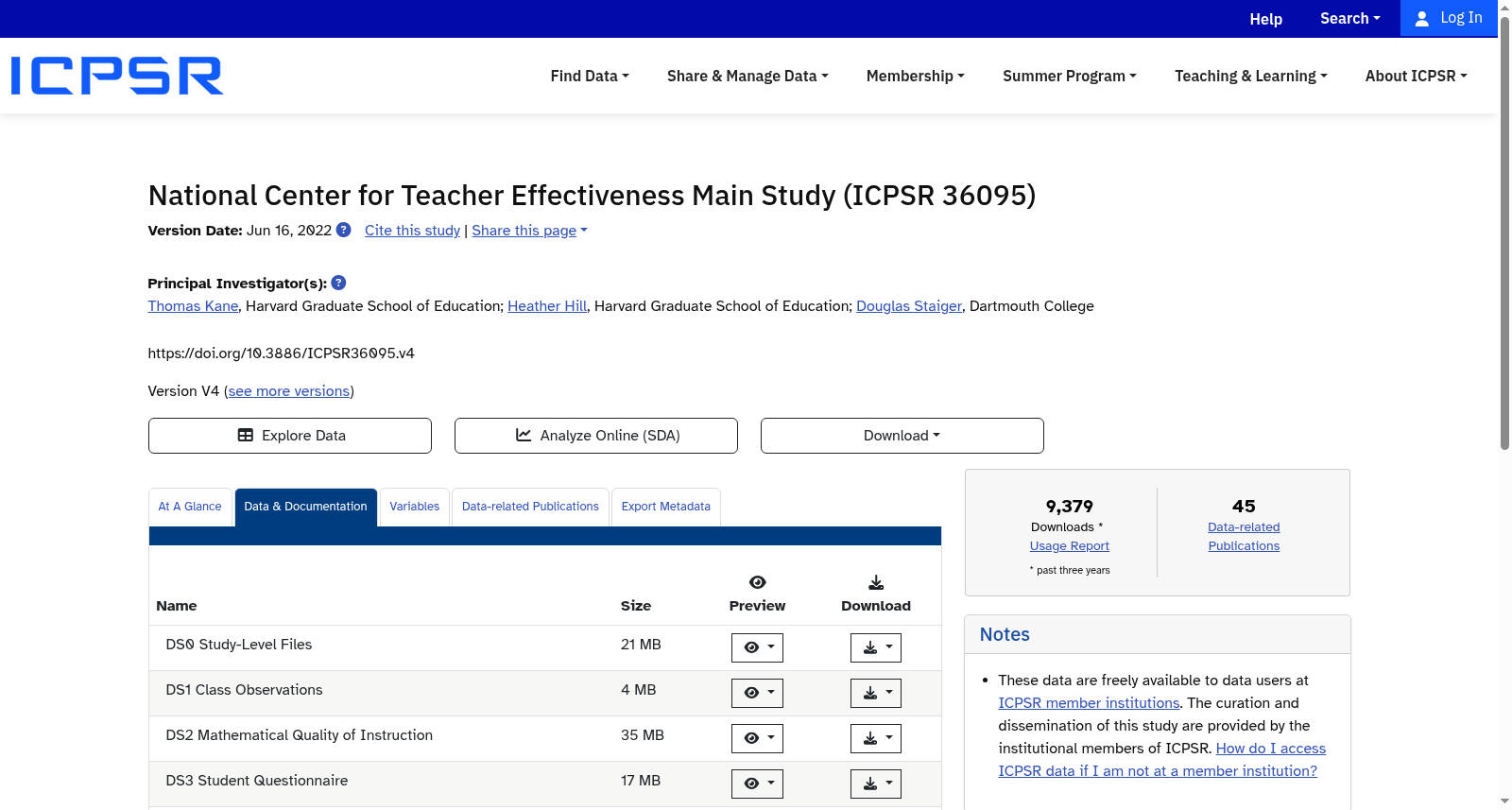Click the Principal Investigator help icon
This screenshot has height=810, width=1512.
click(339, 283)
